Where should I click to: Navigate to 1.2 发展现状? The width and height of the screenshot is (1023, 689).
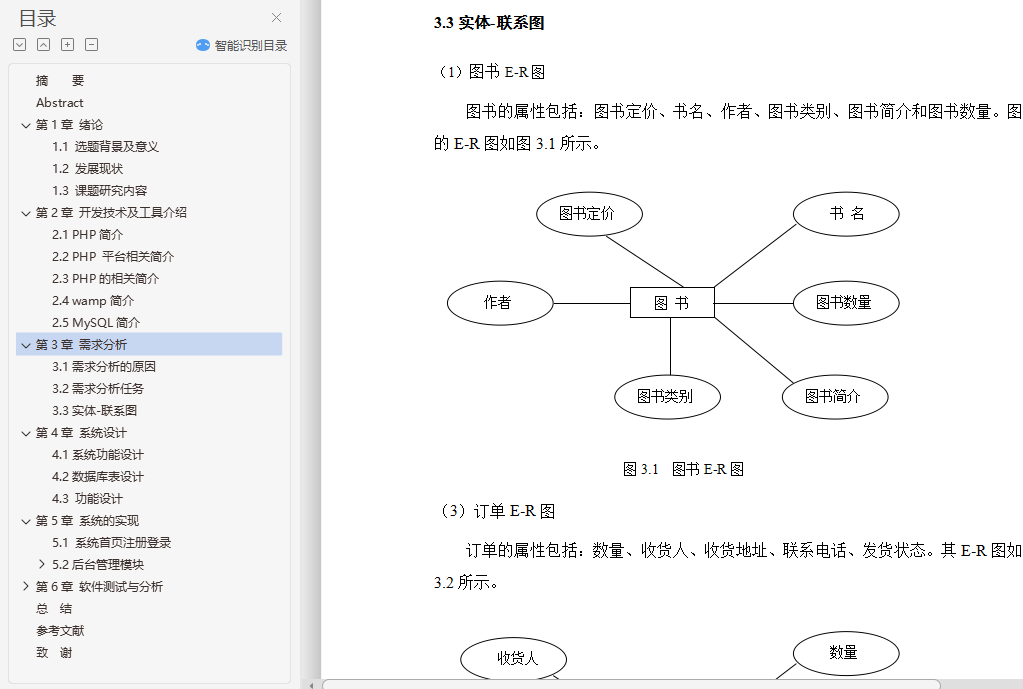click(87, 169)
